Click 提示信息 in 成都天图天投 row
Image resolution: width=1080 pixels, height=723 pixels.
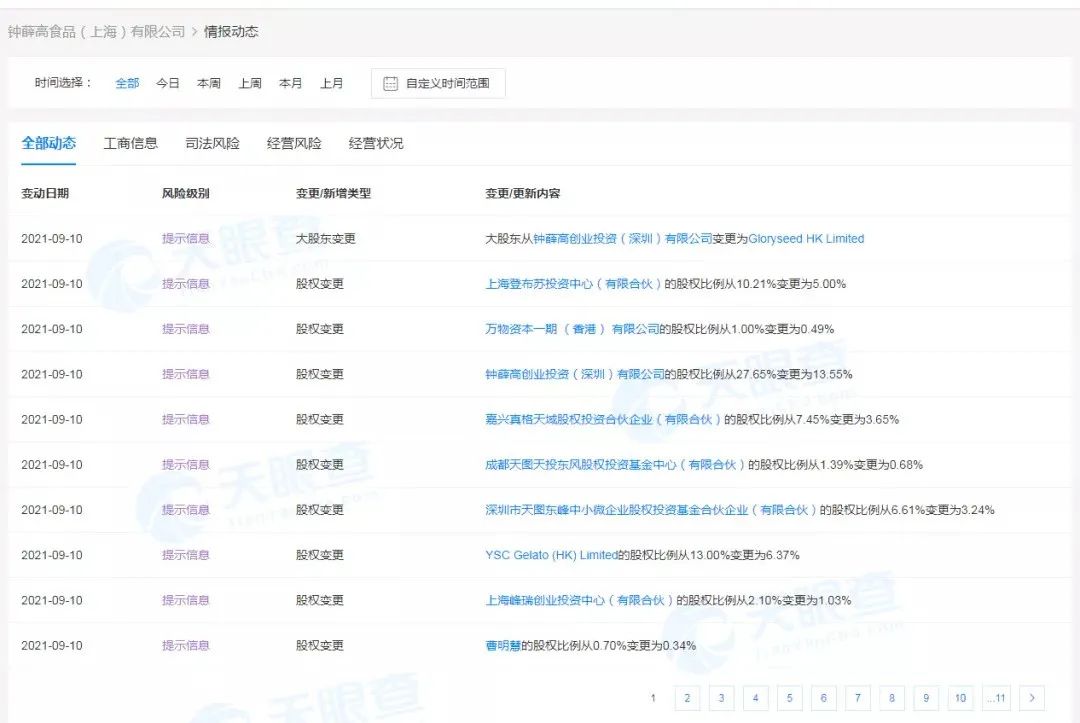pyautogui.click(x=186, y=465)
